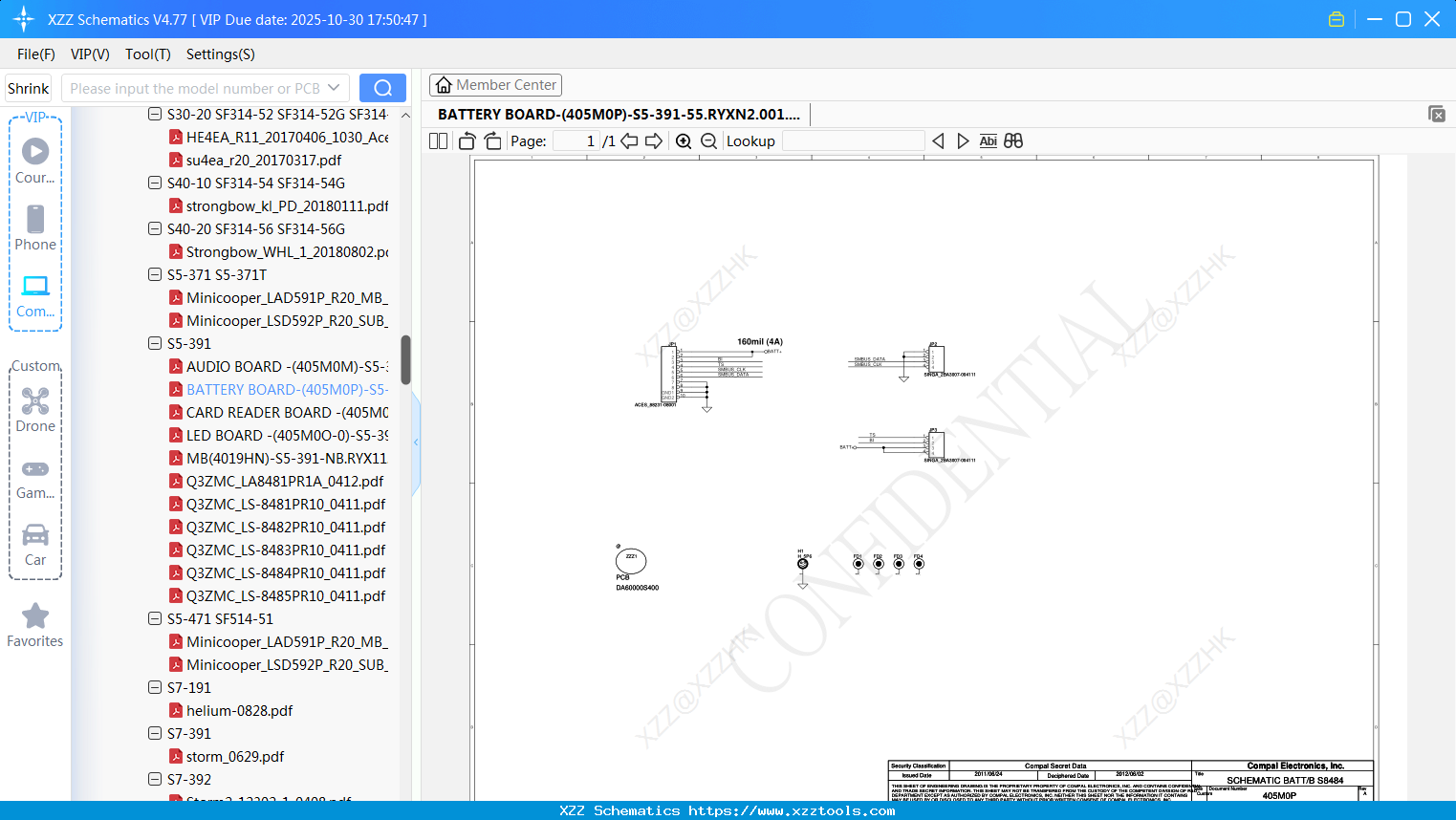Go to the next page arrow
The image size is (1456, 820).
(x=654, y=141)
